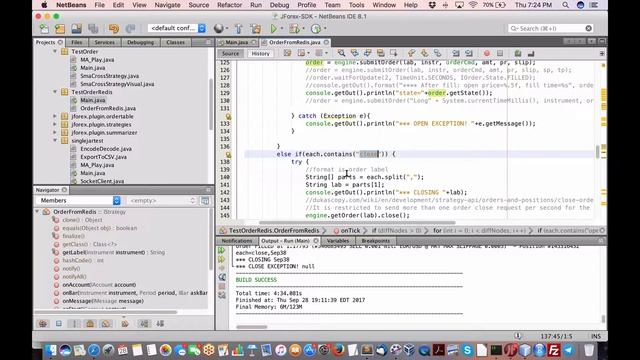Open Spotlight search in menu bar

(565, 5)
